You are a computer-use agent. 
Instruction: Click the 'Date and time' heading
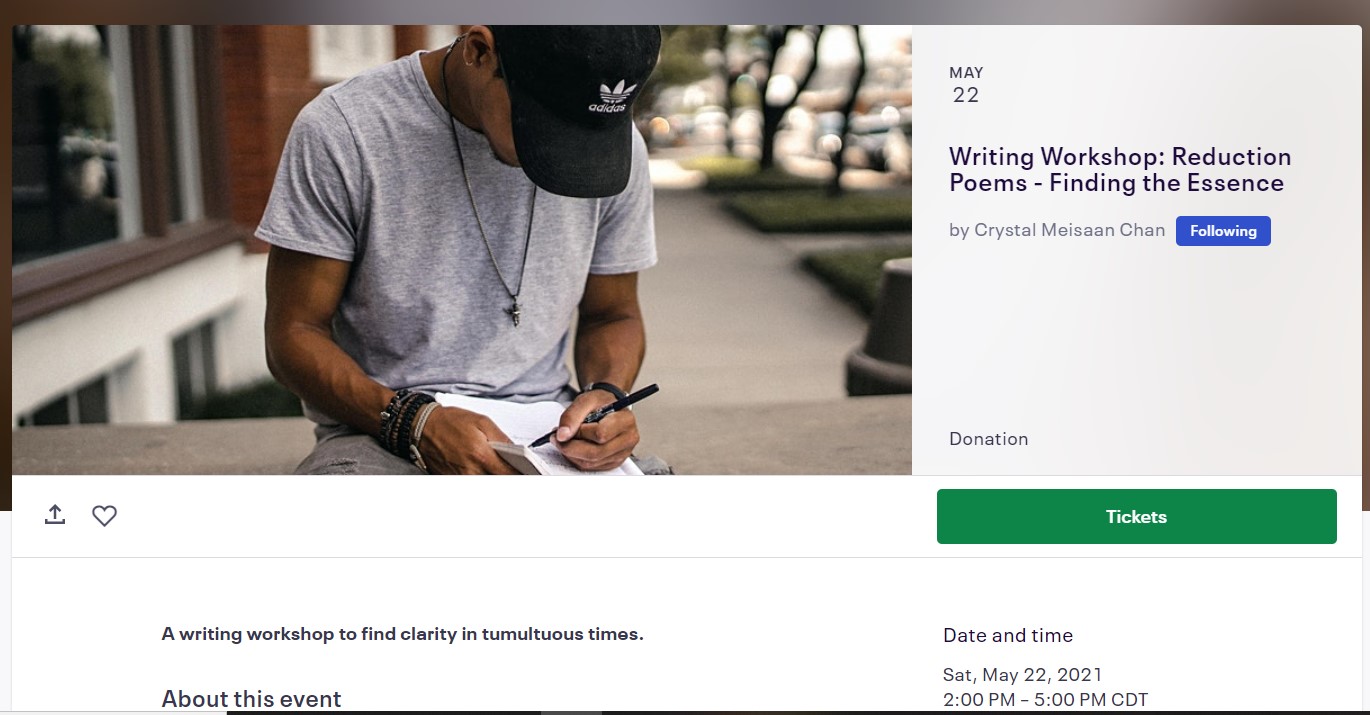(1007, 635)
